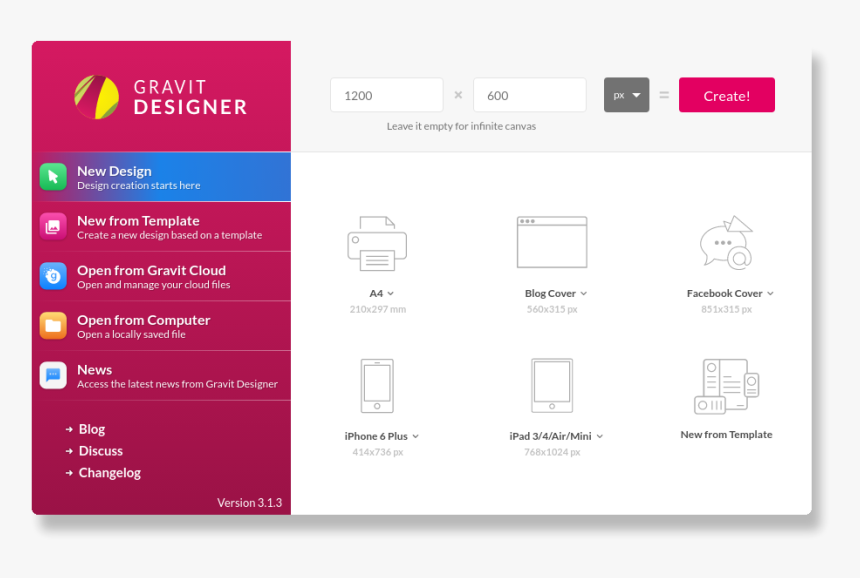
Task: Open the New from Template sidebar entry
Action: tap(161, 226)
